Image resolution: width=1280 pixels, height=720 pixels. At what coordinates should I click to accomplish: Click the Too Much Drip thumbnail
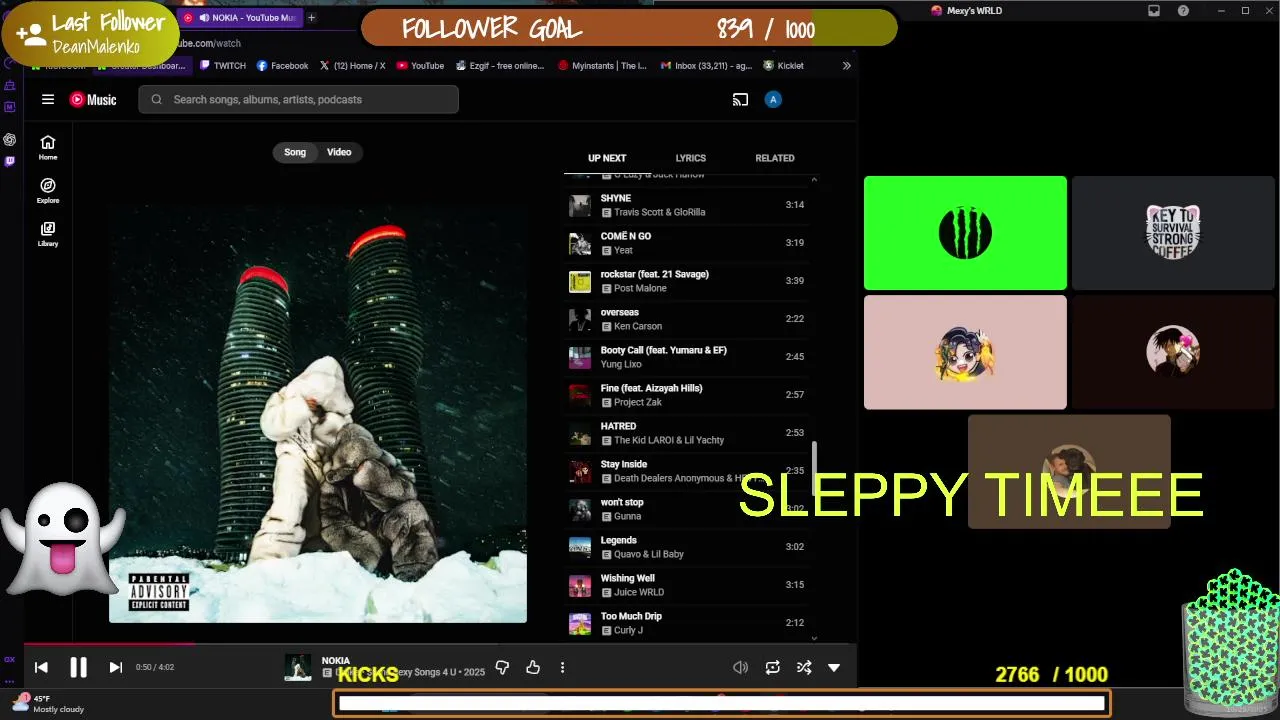pyautogui.click(x=580, y=624)
